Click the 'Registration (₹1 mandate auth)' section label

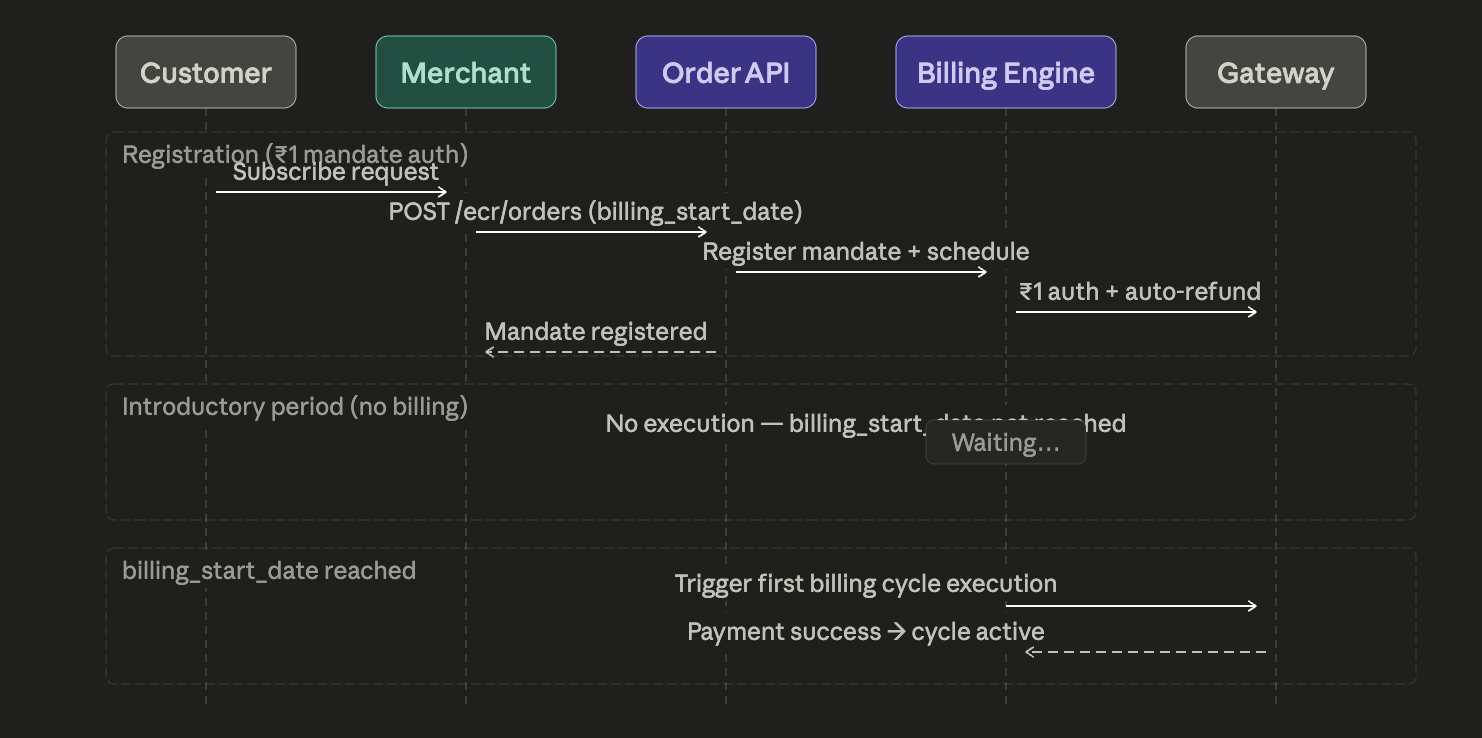tap(295, 154)
